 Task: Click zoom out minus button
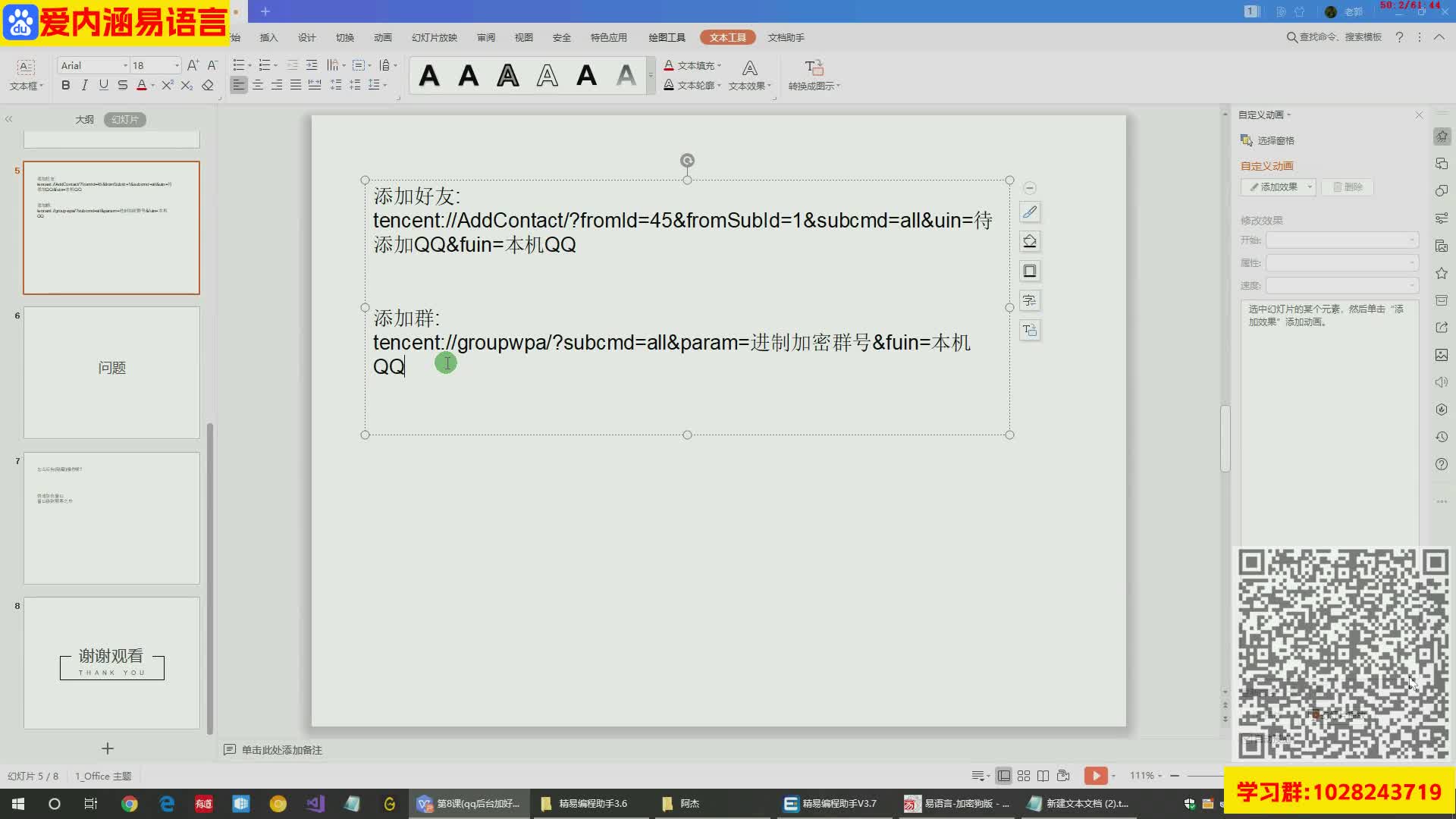[1175, 775]
